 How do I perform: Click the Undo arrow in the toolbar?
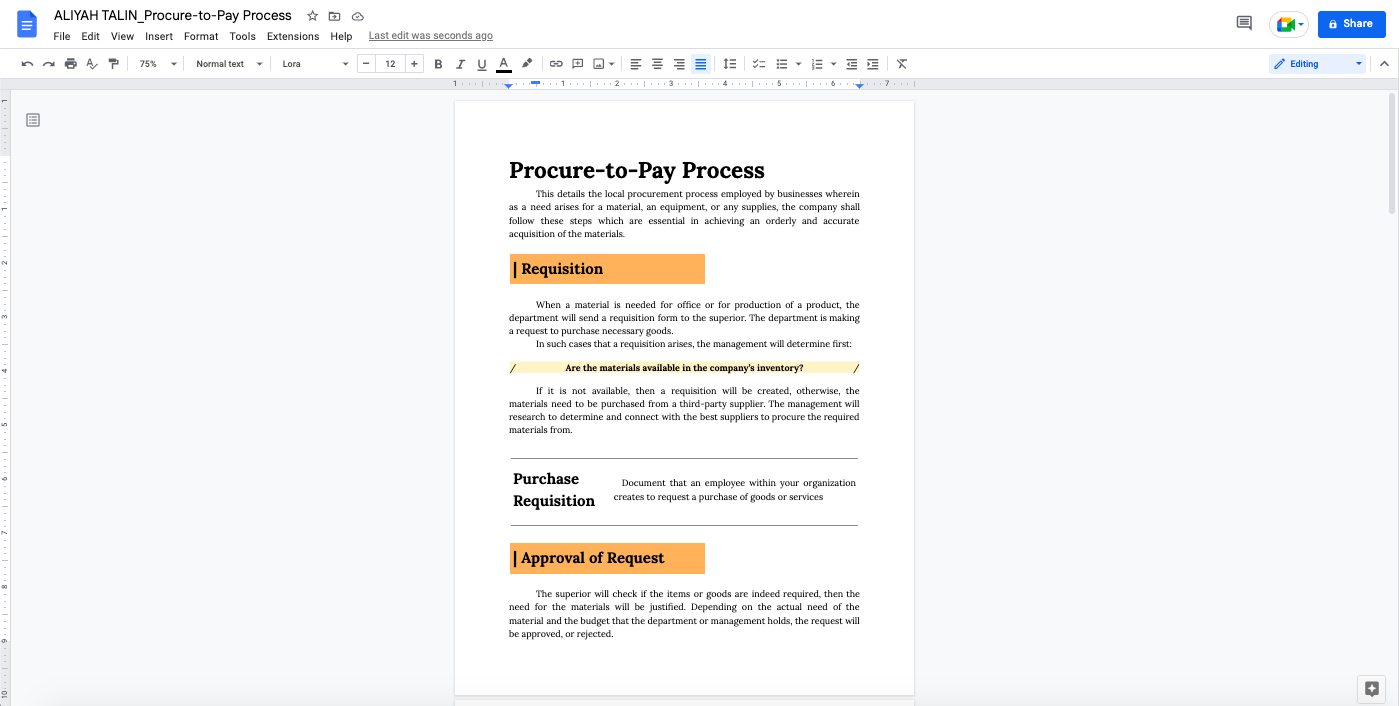click(x=27, y=64)
